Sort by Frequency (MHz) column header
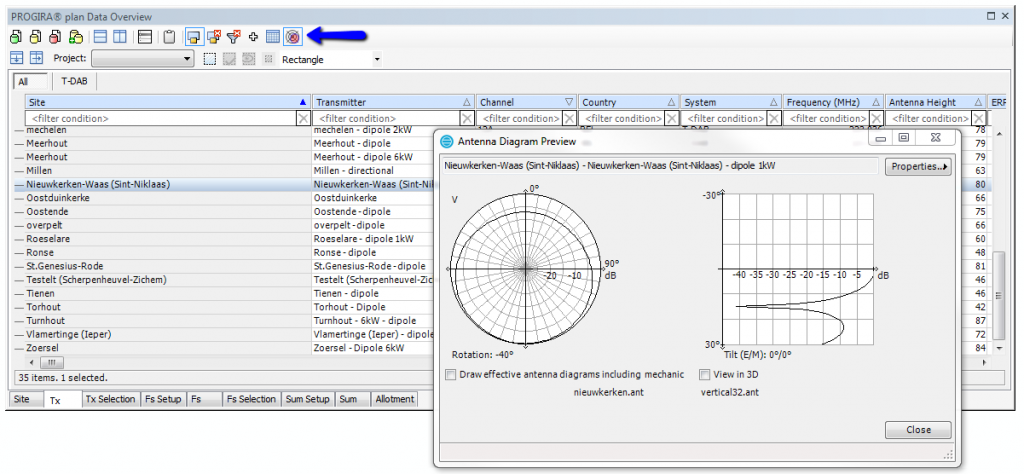 [x=833, y=103]
